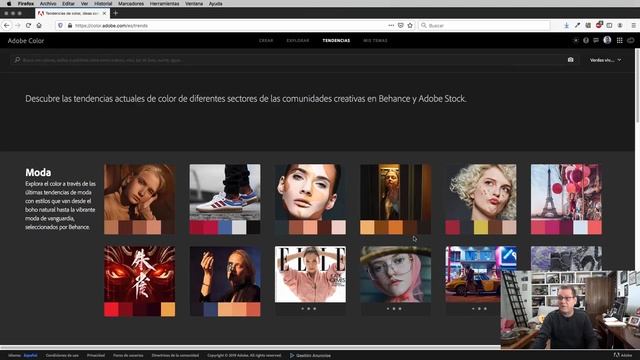640x360 pixels.
Task: Open the Firefox library icon
Action: pyautogui.click(x=588, y=25)
